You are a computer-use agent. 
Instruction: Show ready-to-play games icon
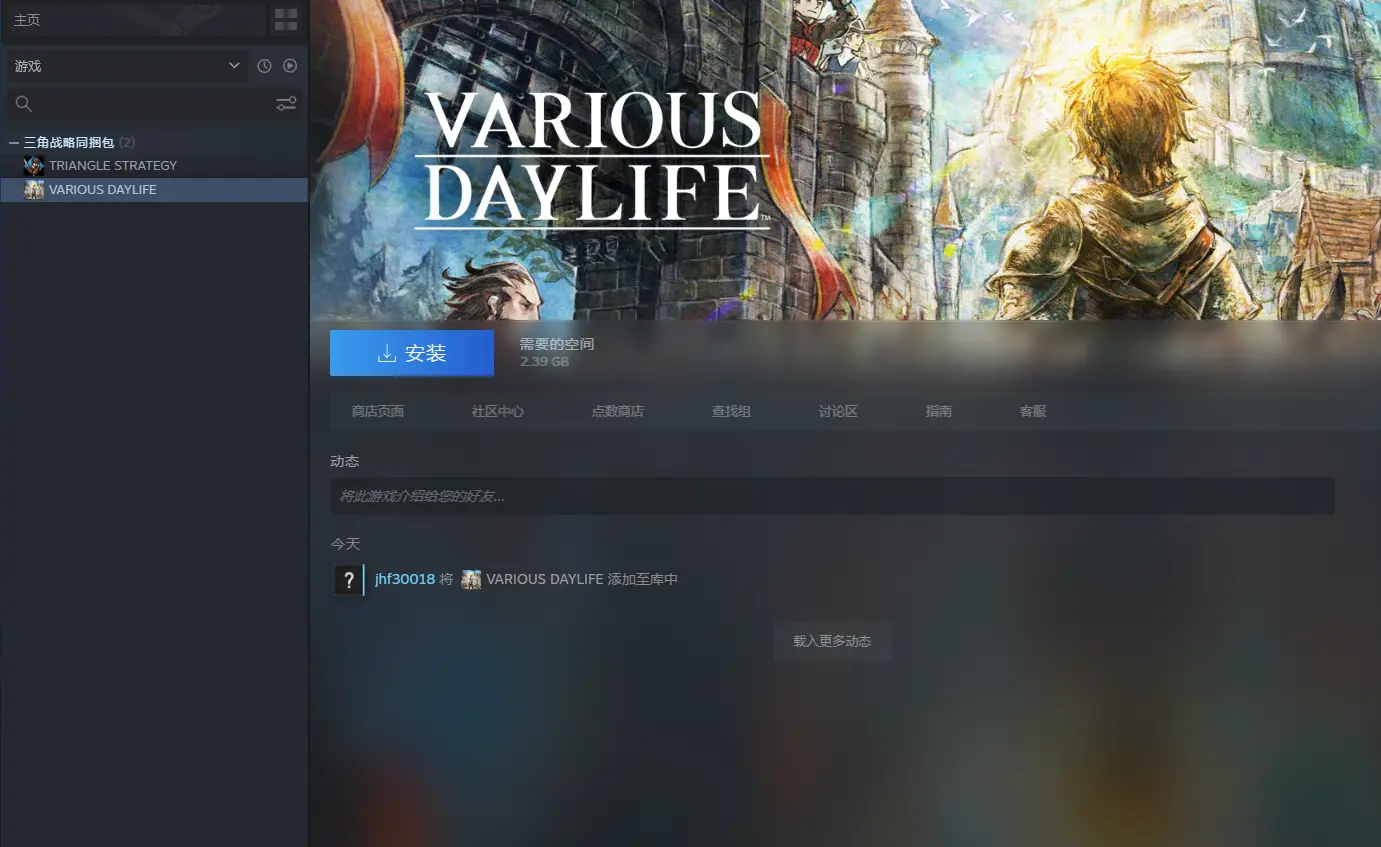pos(290,66)
